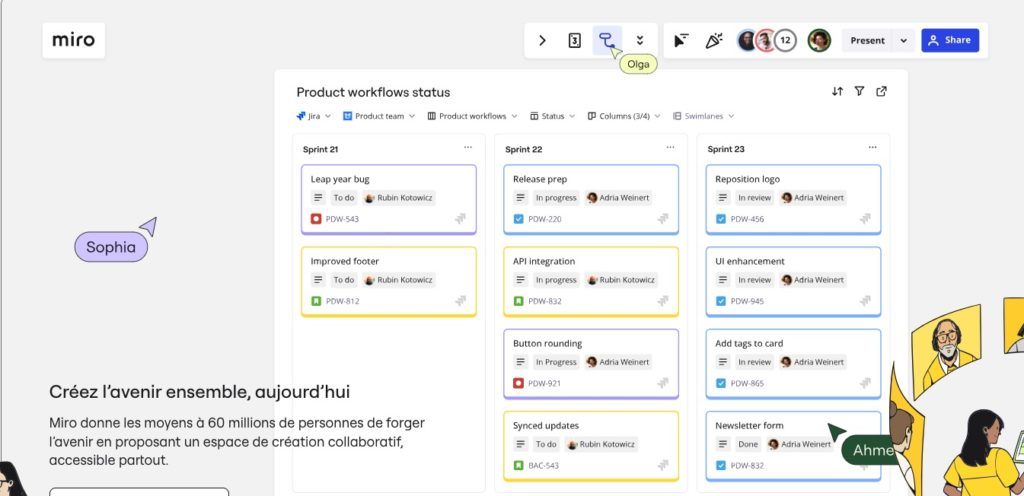Click the blue checkbox icon beside PDW-865
Viewport: 1024px width, 496px height.
(720, 383)
